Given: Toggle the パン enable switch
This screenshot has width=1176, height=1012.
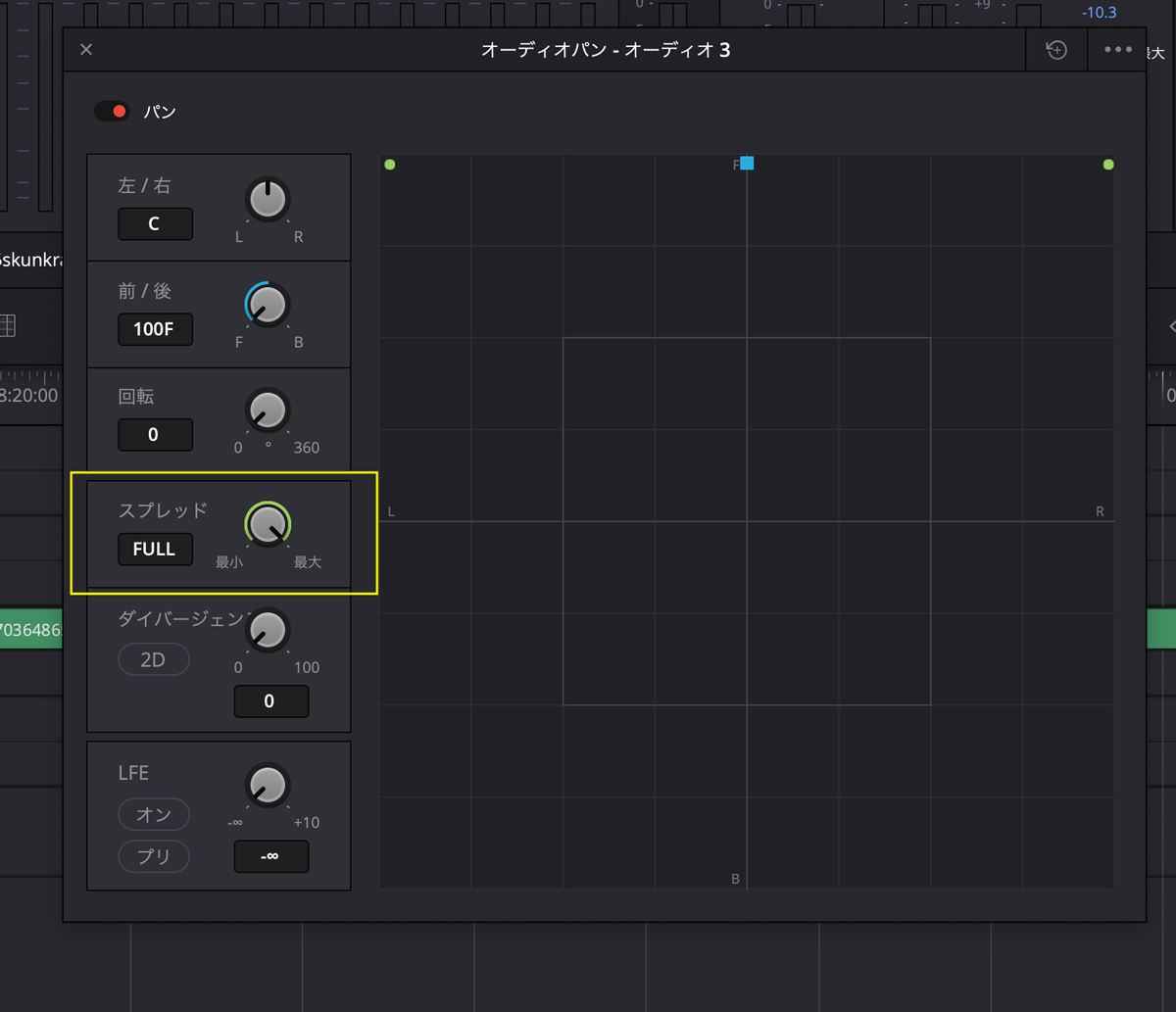Looking at the screenshot, I should click(112, 112).
